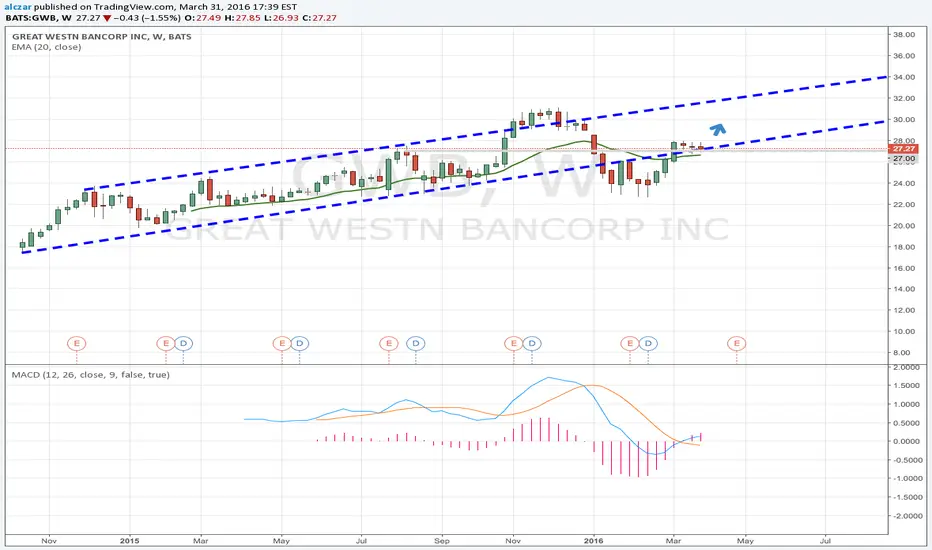Screen dimensions: 932x550
Task: Click the 38.00 price axis label
Action: click(x=903, y=34)
